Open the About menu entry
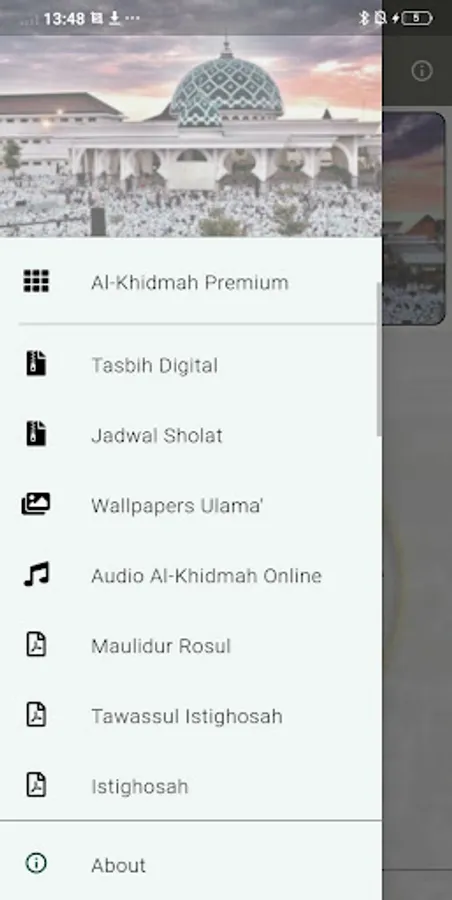 (x=191, y=864)
